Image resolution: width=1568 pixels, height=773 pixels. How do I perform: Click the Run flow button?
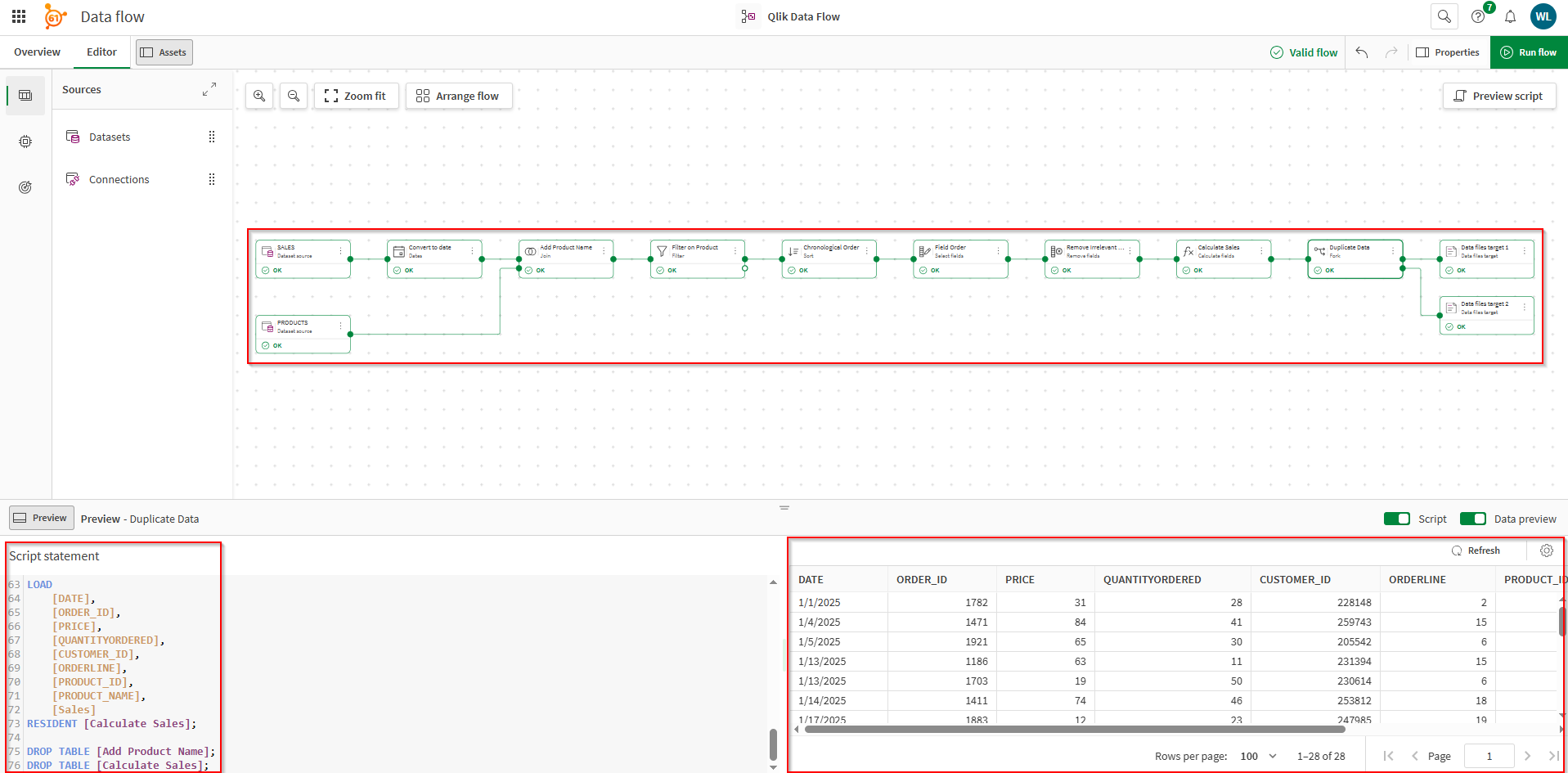pos(1529,52)
